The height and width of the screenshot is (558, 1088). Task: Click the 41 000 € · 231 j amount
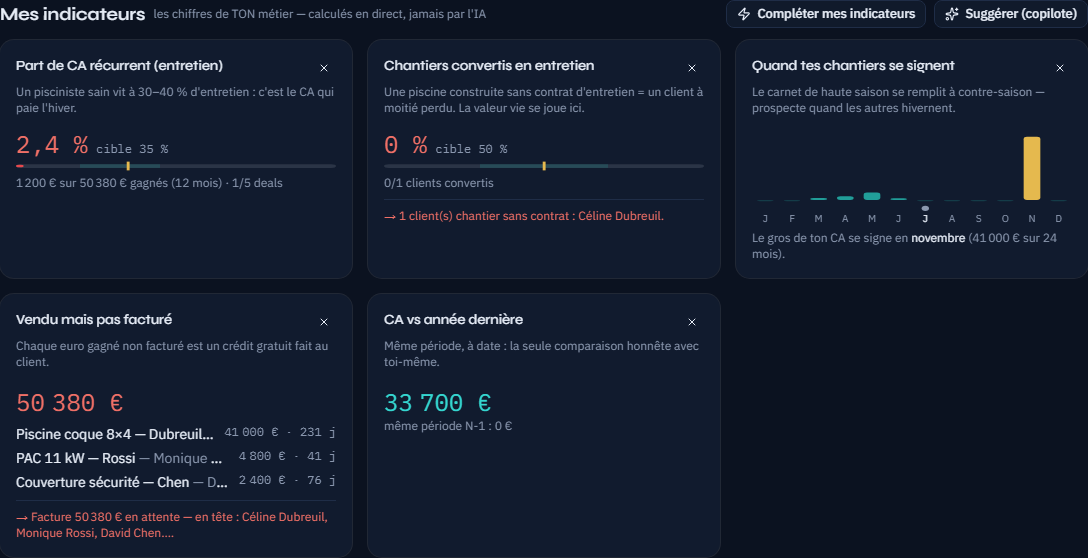click(x=280, y=432)
